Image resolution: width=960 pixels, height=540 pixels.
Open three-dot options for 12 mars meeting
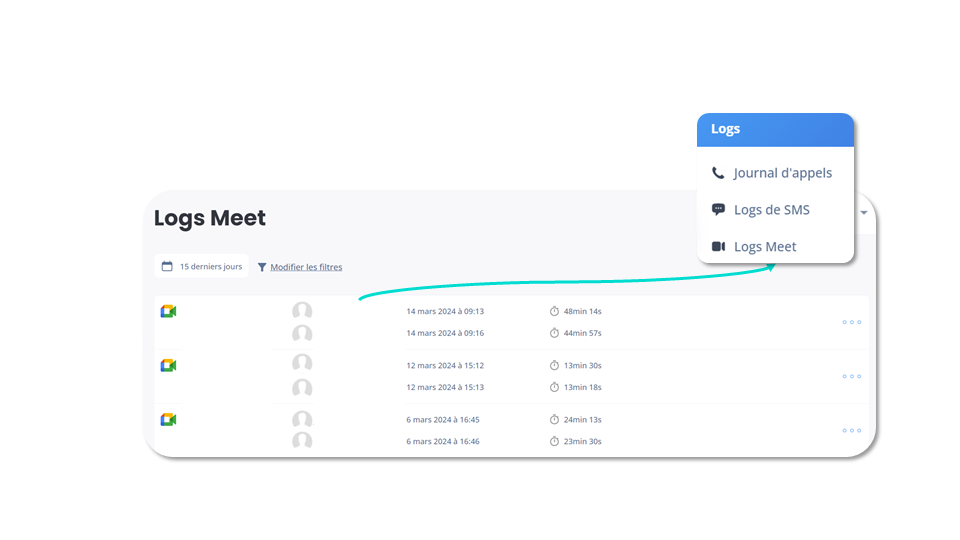[852, 376]
